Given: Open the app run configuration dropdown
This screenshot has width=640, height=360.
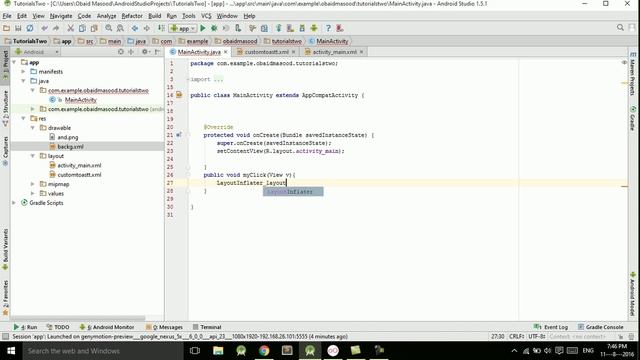Looking at the screenshot, I should (x=183, y=28).
